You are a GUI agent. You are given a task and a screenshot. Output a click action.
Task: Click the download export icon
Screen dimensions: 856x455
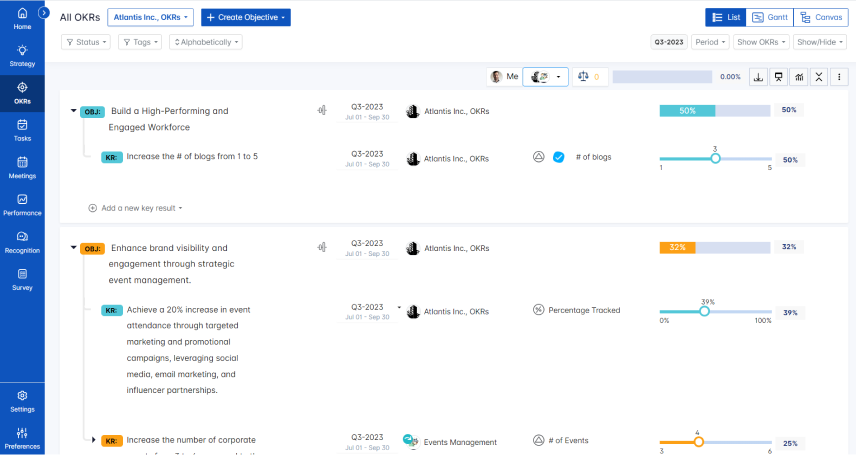click(758, 77)
